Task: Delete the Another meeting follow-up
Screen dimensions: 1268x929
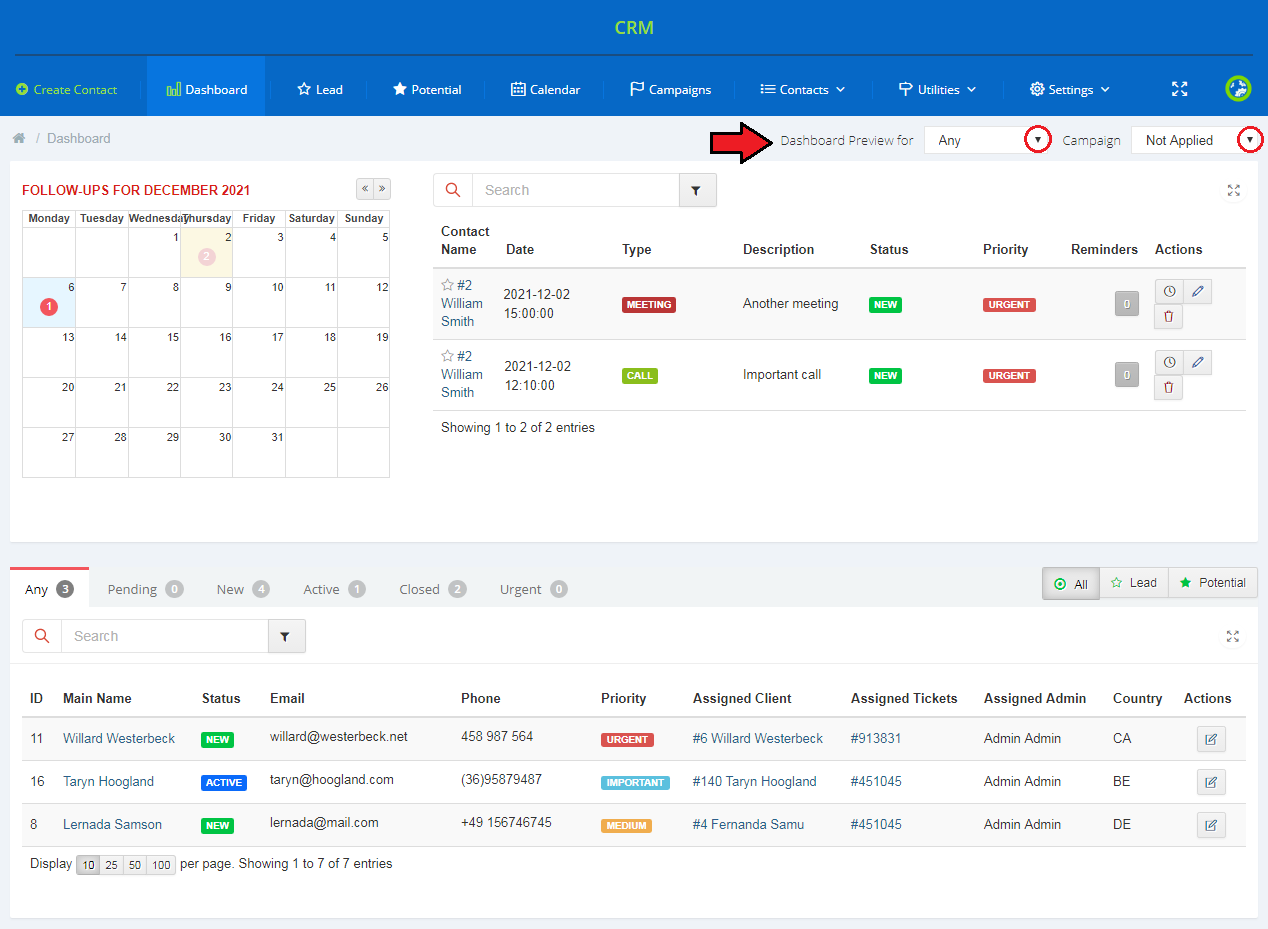Action: [1169, 317]
